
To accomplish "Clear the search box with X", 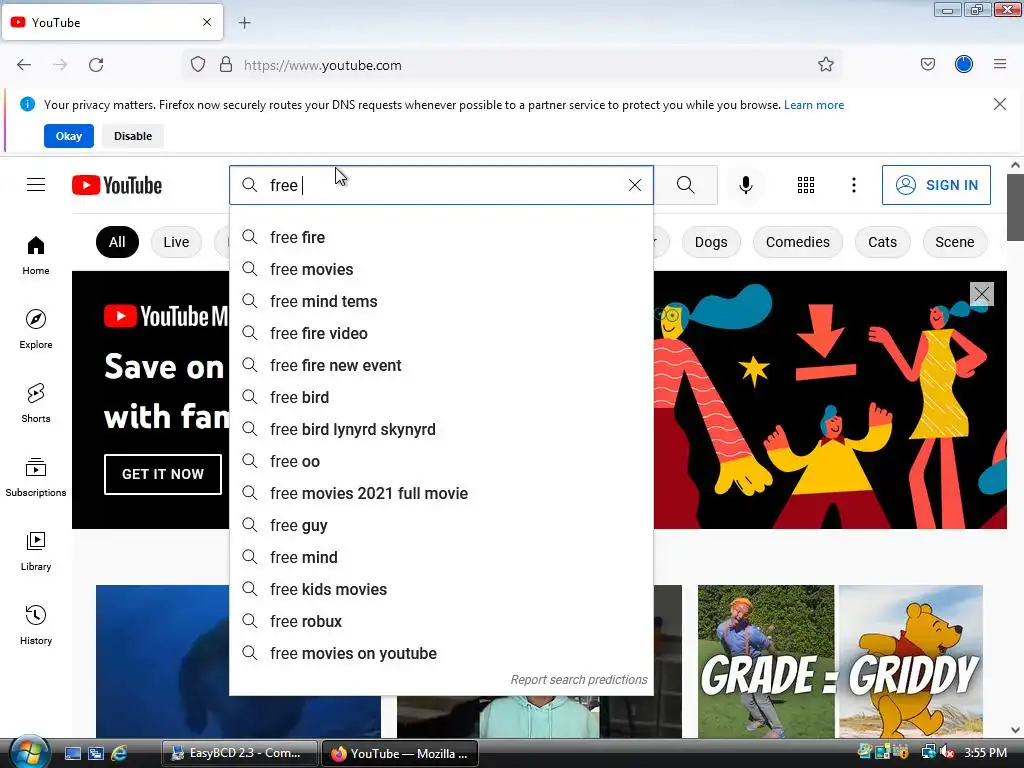I will pos(635,185).
